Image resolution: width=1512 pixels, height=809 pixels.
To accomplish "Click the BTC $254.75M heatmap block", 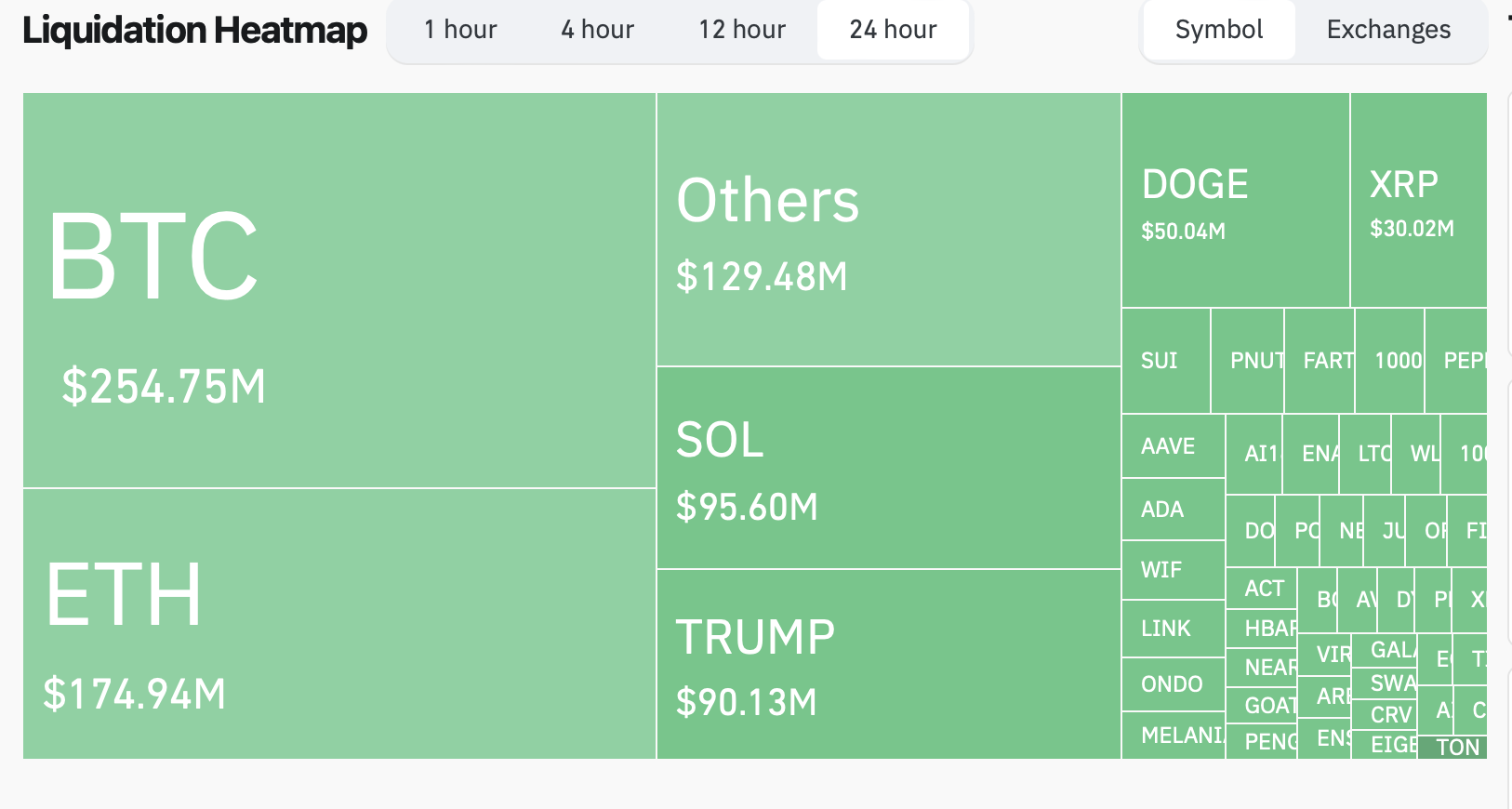I will [339, 290].
